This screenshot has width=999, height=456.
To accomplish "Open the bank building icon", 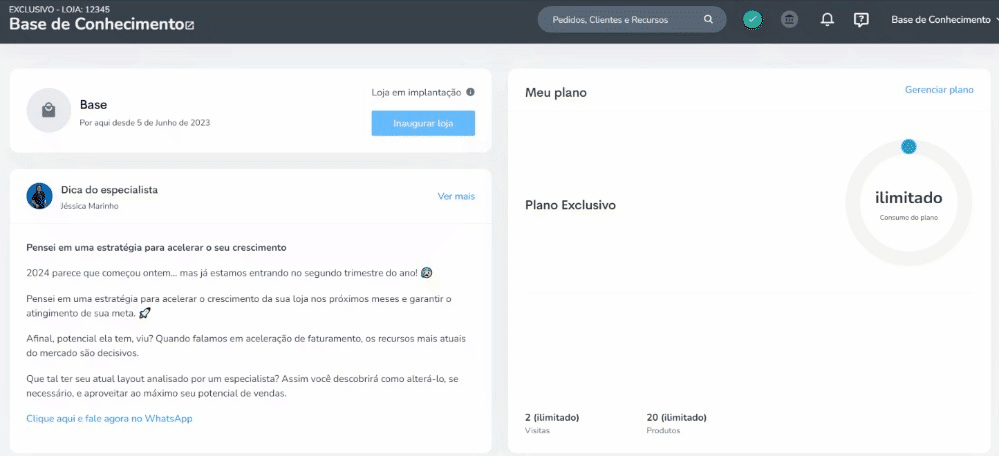I will [x=789, y=20].
